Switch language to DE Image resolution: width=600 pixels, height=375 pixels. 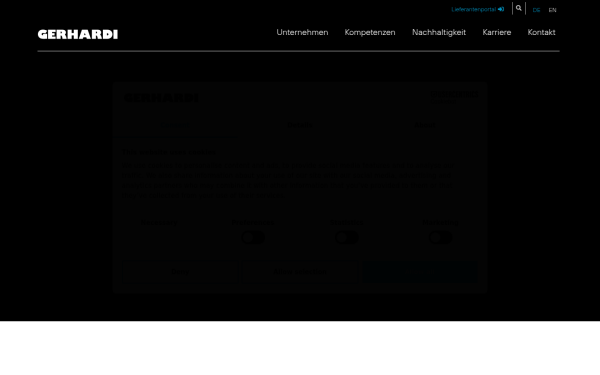coord(536,10)
